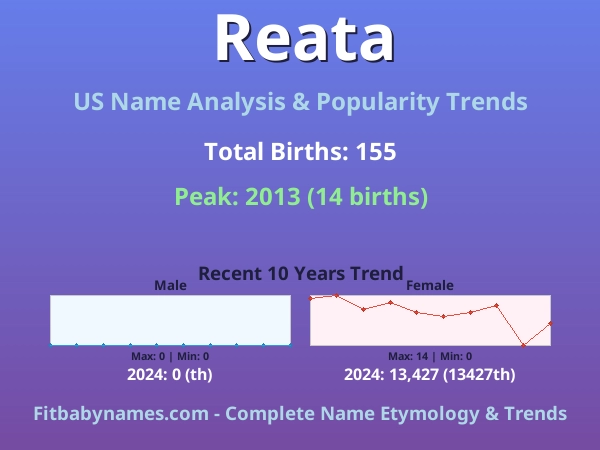Viewport: 600px width, 450px height.
Task: Click the Male chart label
Action: pyautogui.click(x=170, y=285)
